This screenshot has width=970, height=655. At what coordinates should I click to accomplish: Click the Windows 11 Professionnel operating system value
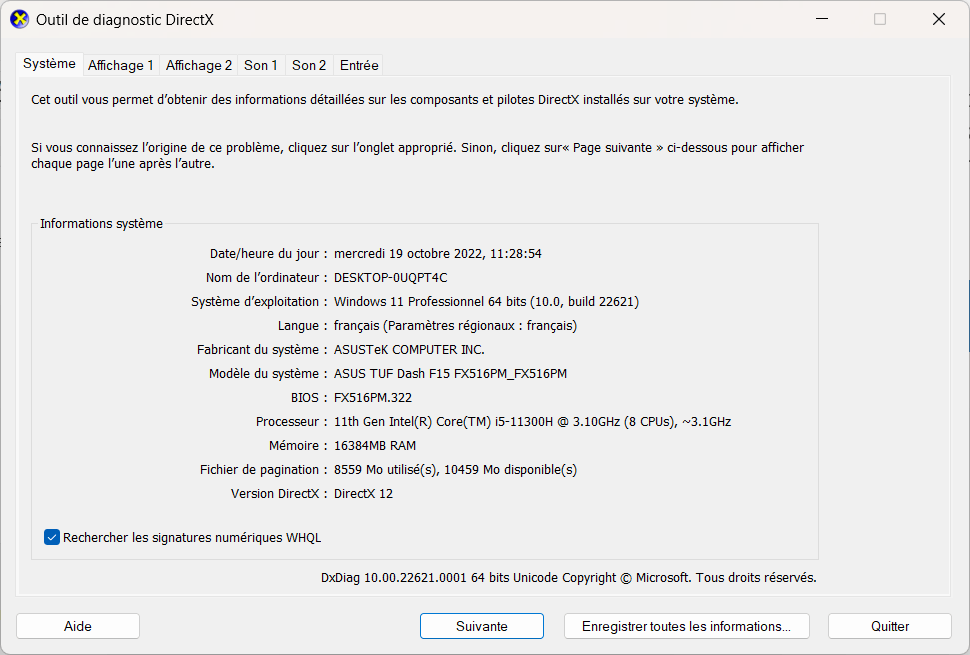[x=486, y=302]
